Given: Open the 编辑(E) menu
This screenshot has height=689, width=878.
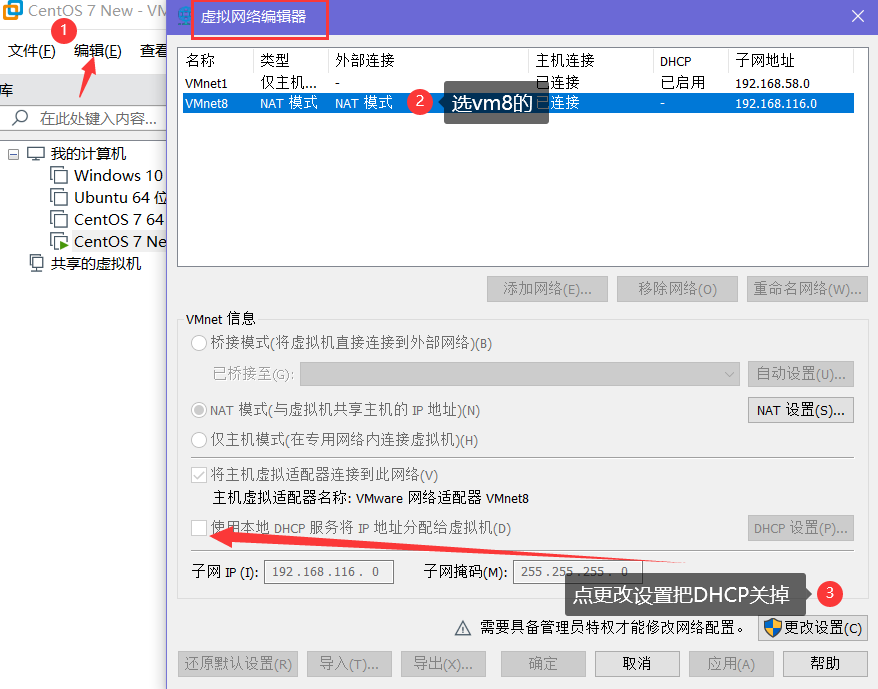Looking at the screenshot, I should tap(97, 51).
